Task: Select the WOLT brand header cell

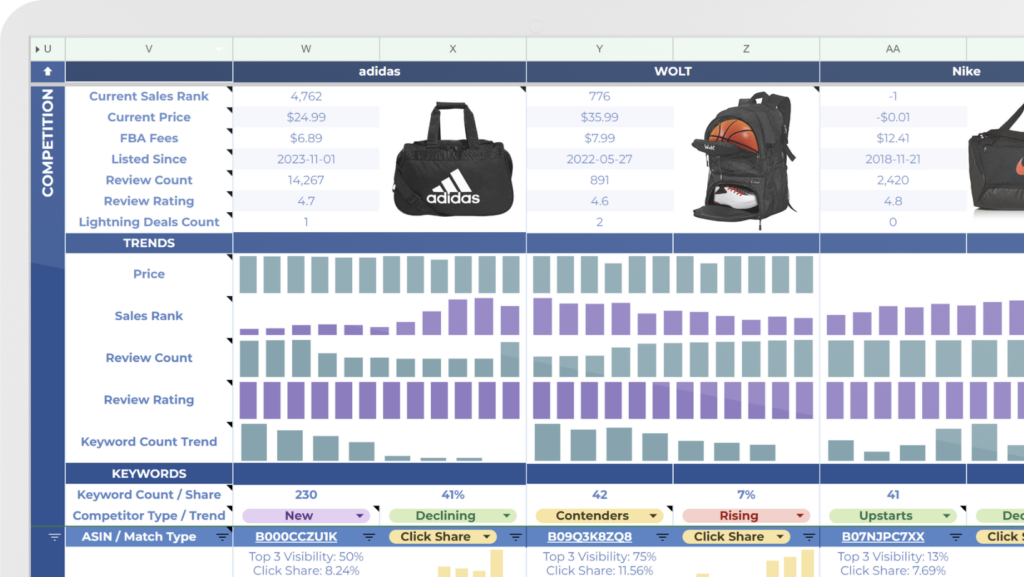Action: pyautogui.click(x=673, y=71)
